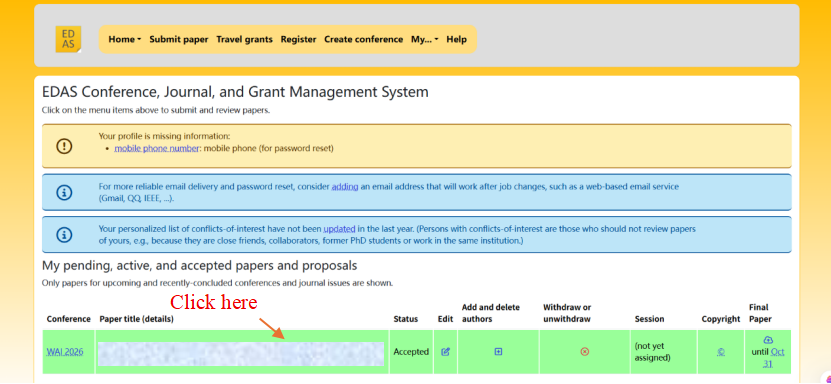Click the info icon beside email notice
Screen dimensions: 831x384
coord(64,192)
